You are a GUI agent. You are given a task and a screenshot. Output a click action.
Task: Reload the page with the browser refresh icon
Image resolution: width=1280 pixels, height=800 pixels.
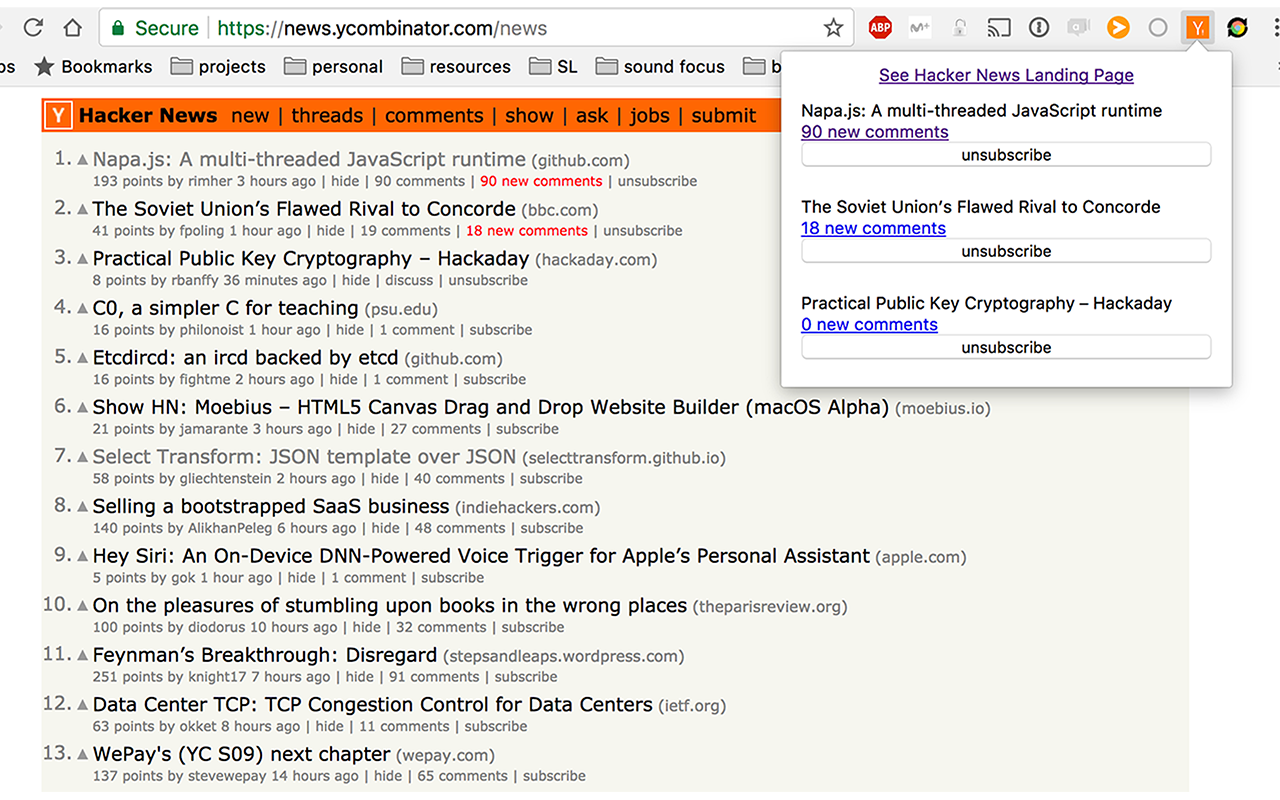pyautogui.click(x=33, y=28)
